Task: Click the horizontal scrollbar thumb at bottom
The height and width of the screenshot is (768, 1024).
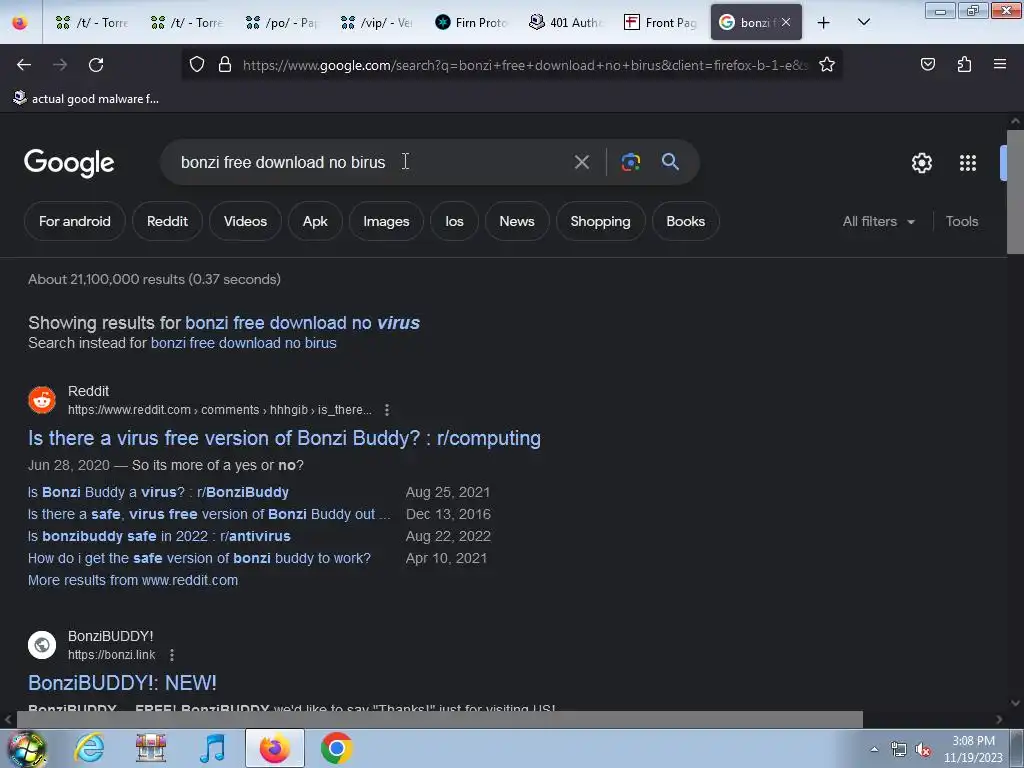Action: [x=440, y=720]
